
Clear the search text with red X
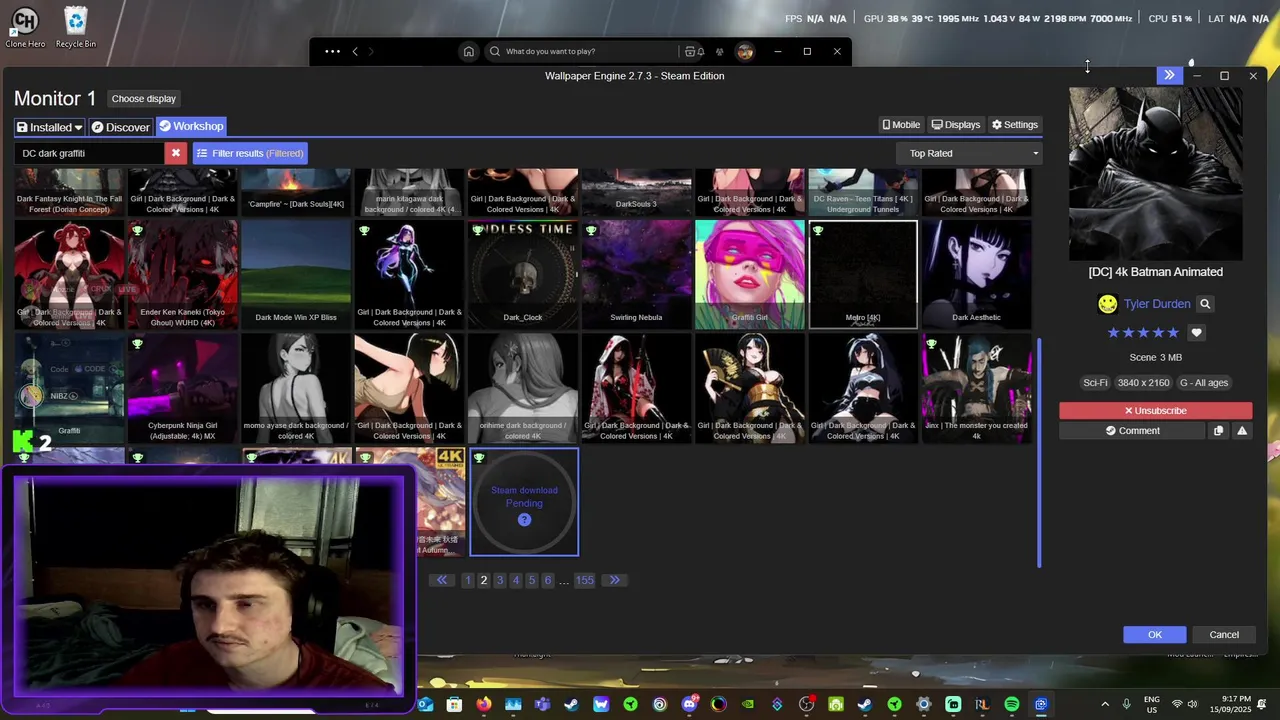click(176, 153)
